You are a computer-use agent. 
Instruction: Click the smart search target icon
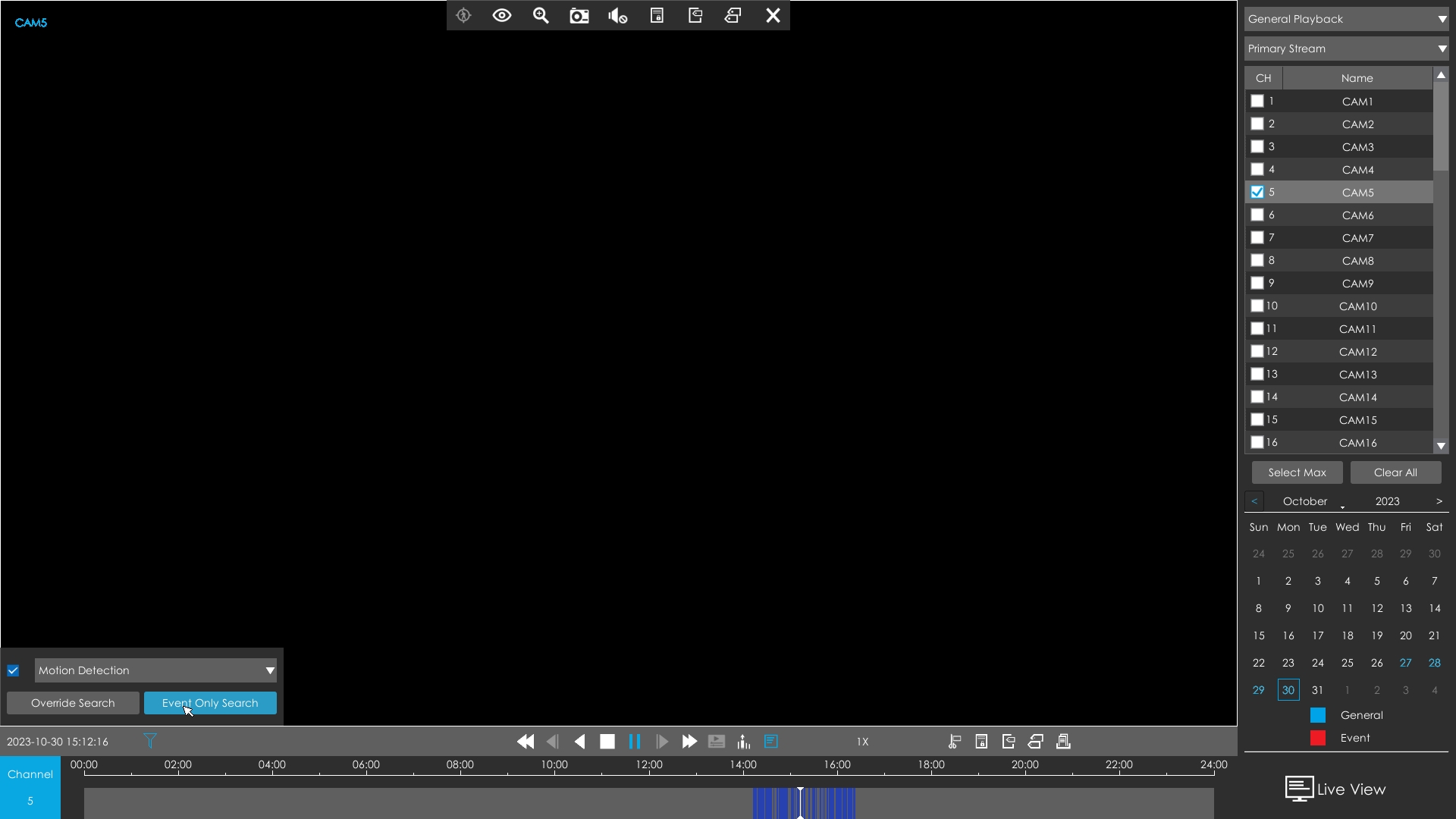463,15
